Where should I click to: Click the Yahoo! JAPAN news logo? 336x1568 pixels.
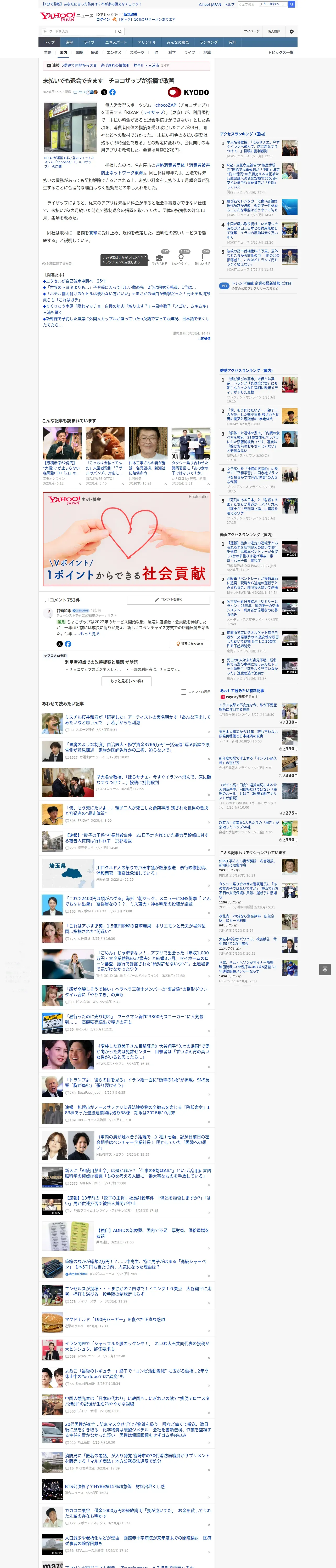tap(67, 16)
